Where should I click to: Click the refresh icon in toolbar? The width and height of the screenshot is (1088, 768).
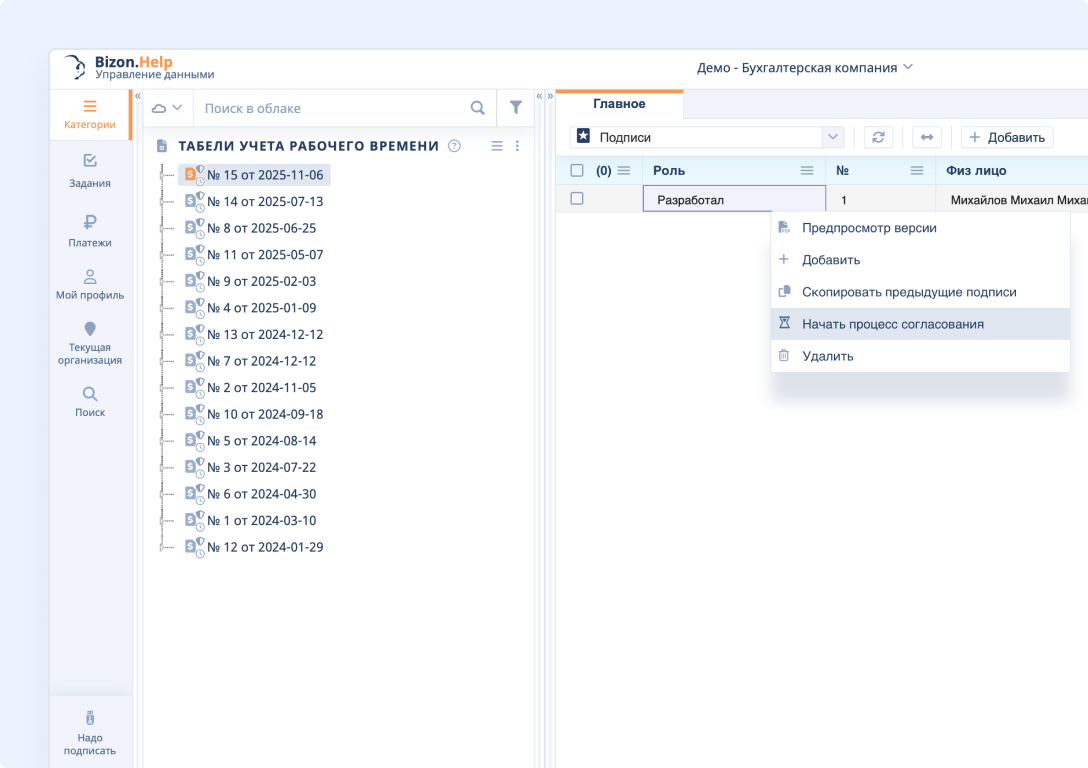click(x=878, y=137)
